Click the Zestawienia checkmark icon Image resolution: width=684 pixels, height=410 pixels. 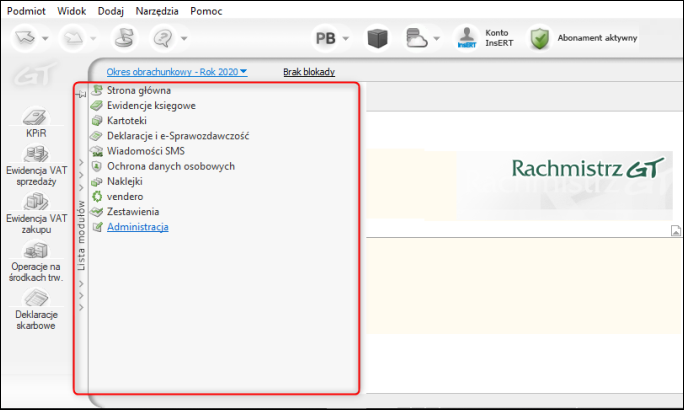(96, 212)
